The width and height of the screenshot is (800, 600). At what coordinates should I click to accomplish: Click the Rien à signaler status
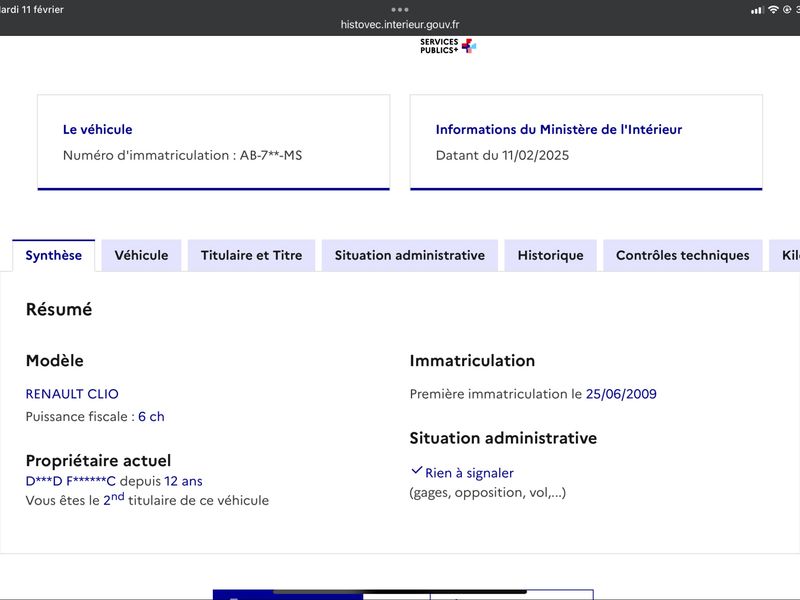(469, 473)
